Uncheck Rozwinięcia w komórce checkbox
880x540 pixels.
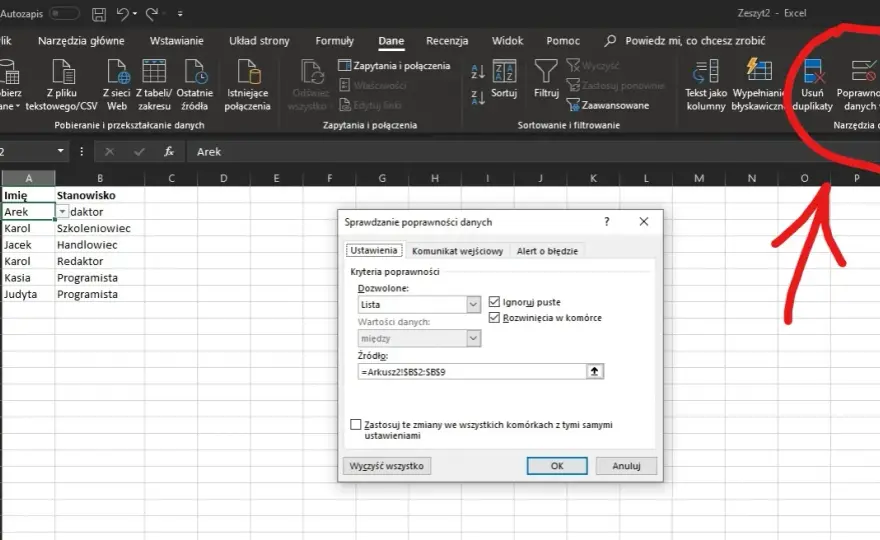tap(494, 318)
